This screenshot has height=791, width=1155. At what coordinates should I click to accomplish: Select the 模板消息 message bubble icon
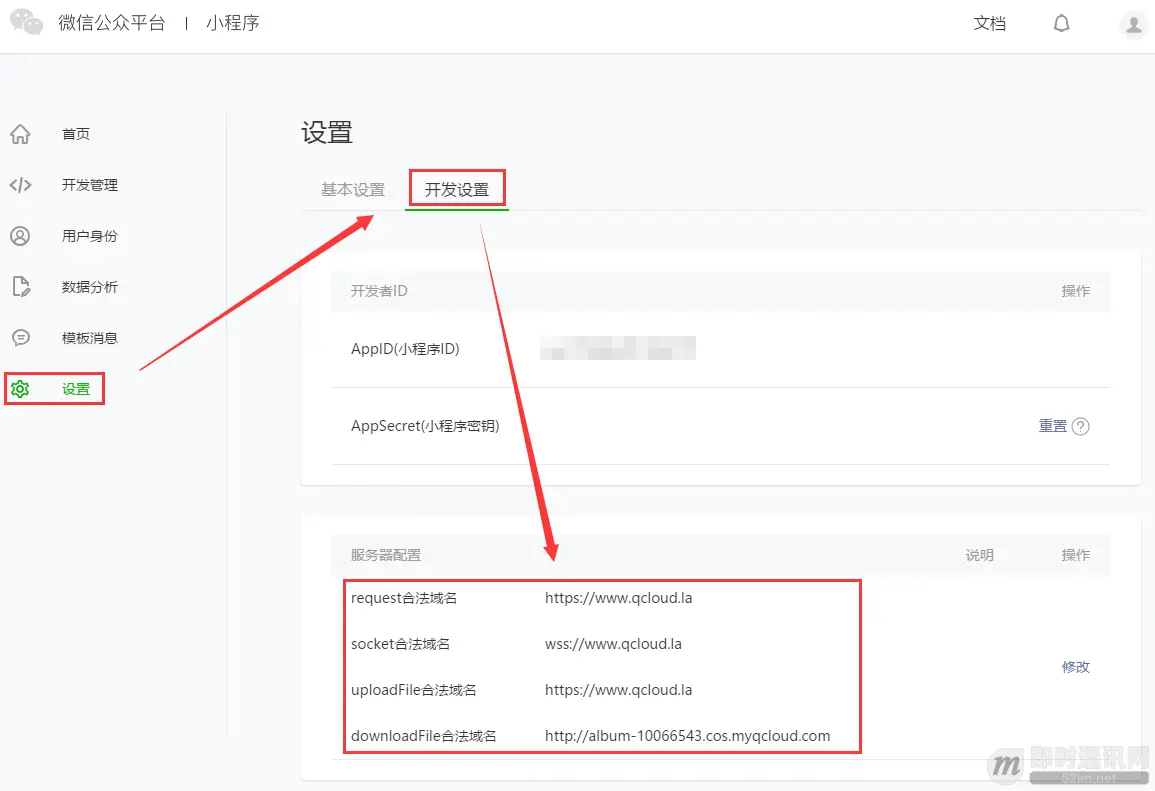coord(20,337)
